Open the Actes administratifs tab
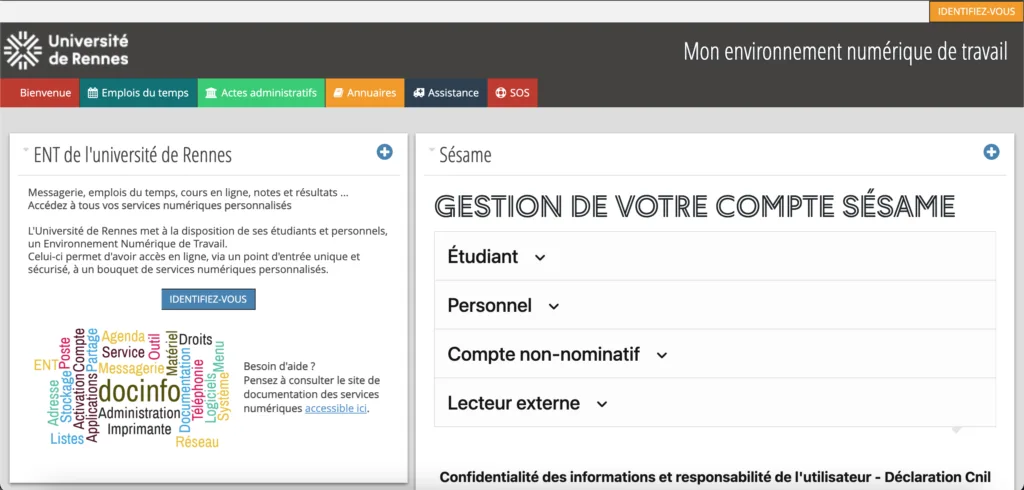The image size is (1024, 490). point(261,93)
